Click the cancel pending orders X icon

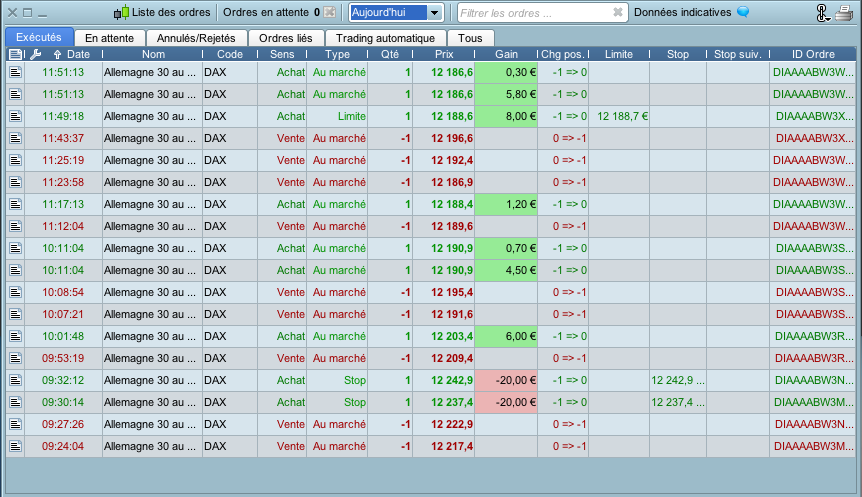(x=329, y=13)
